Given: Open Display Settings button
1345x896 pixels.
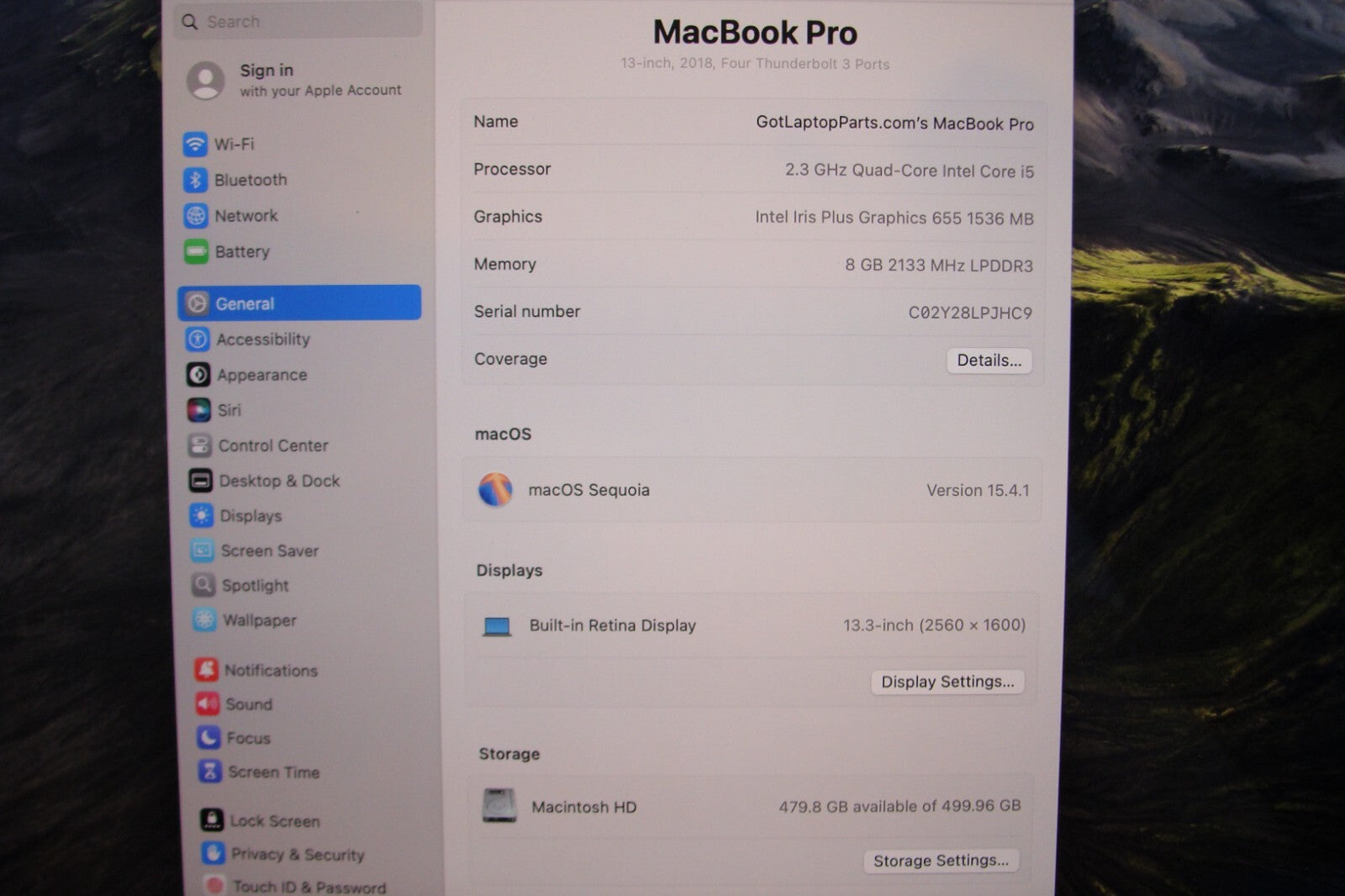Looking at the screenshot, I should pos(947,682).
